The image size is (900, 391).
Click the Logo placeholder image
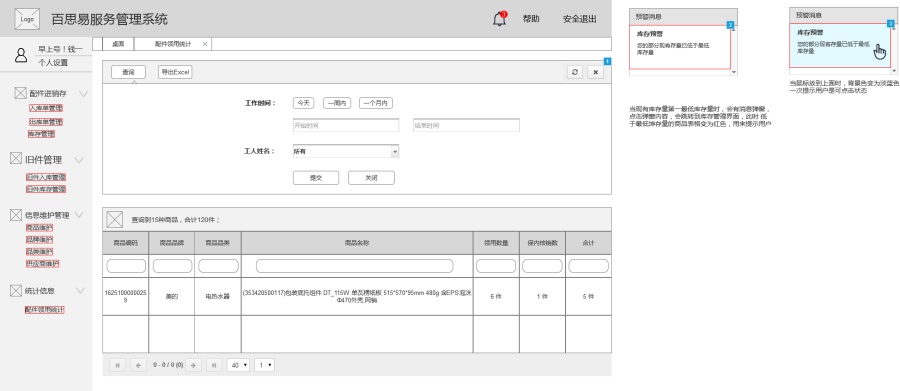coord(27,19)
